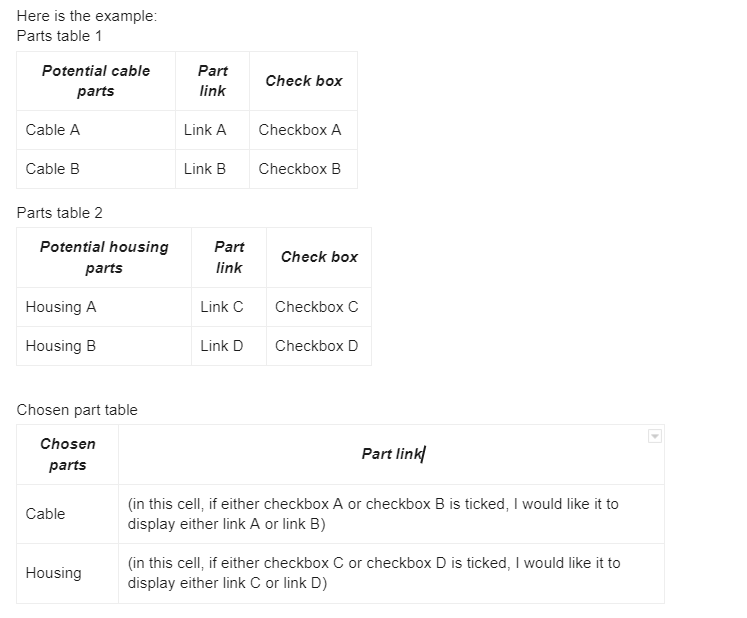Click the 'Checkbox B' cell
Image resolution: width=747 pixels, height=618 pixels.
click(303, 169)
